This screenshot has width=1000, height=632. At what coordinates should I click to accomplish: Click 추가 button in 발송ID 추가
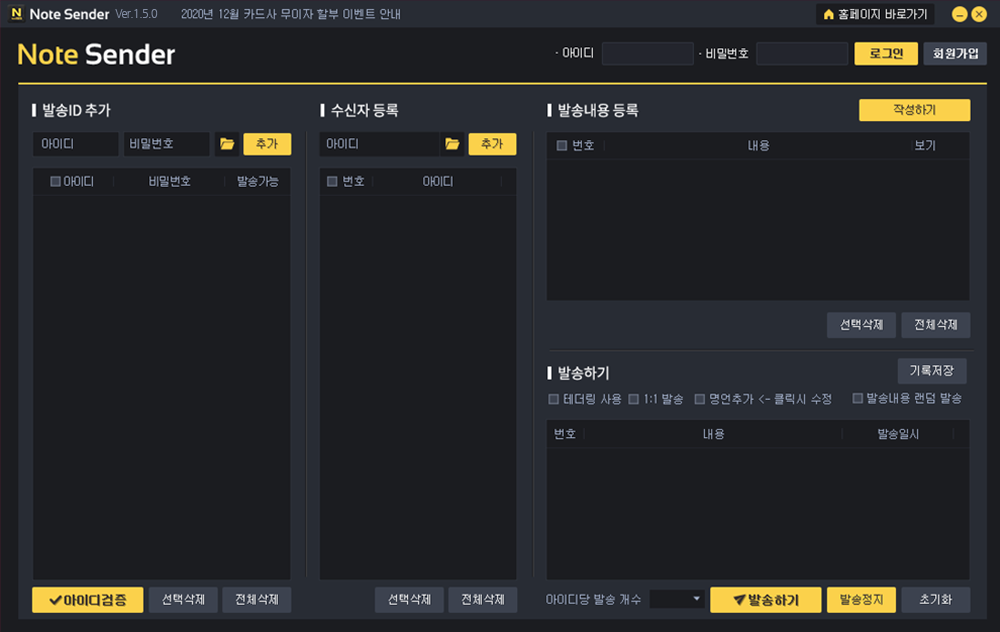pyautogui.click(x=267, y=144)
